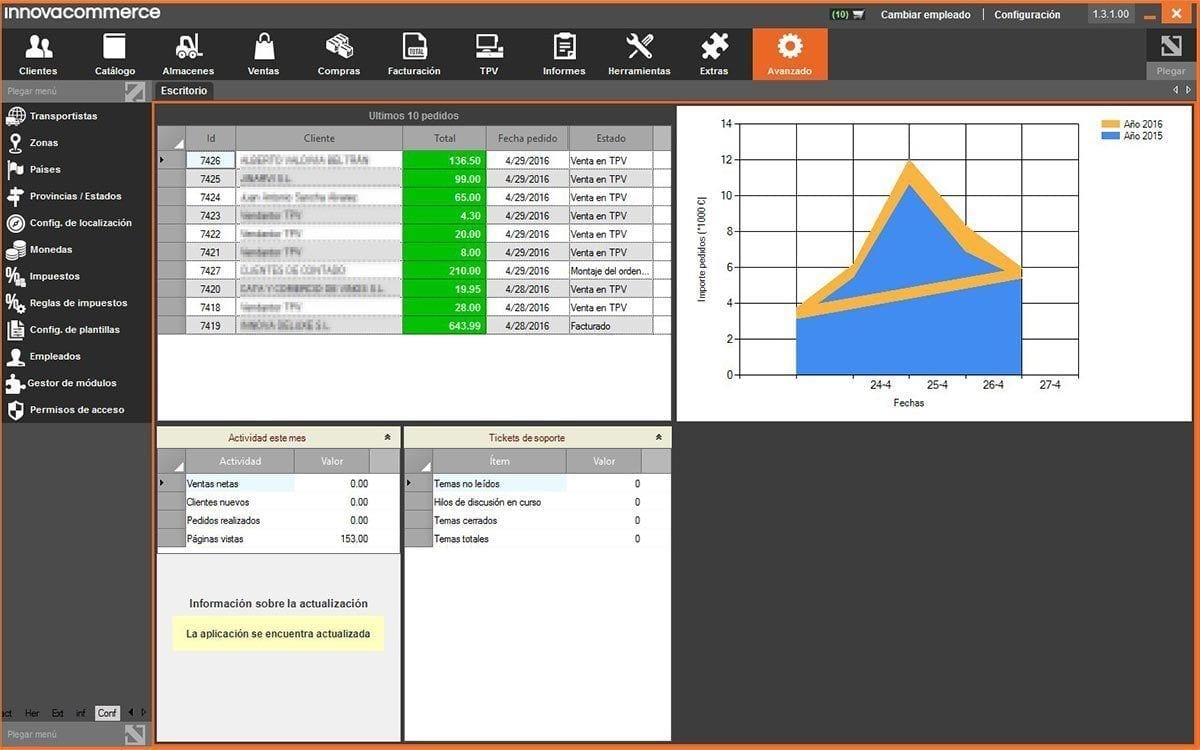Select the Escritorio tab
Viewport: 1200px width, 750px height.
tap(184, 91)
